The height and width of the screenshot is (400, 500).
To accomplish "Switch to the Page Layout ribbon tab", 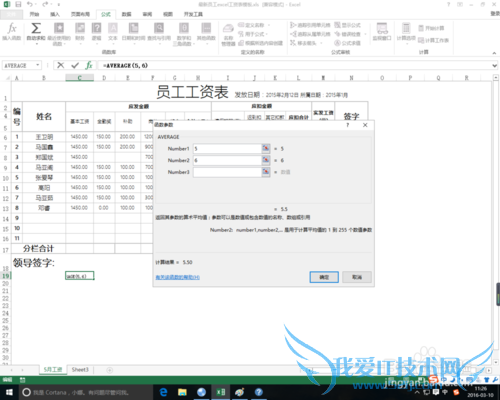I will point(80,14).
